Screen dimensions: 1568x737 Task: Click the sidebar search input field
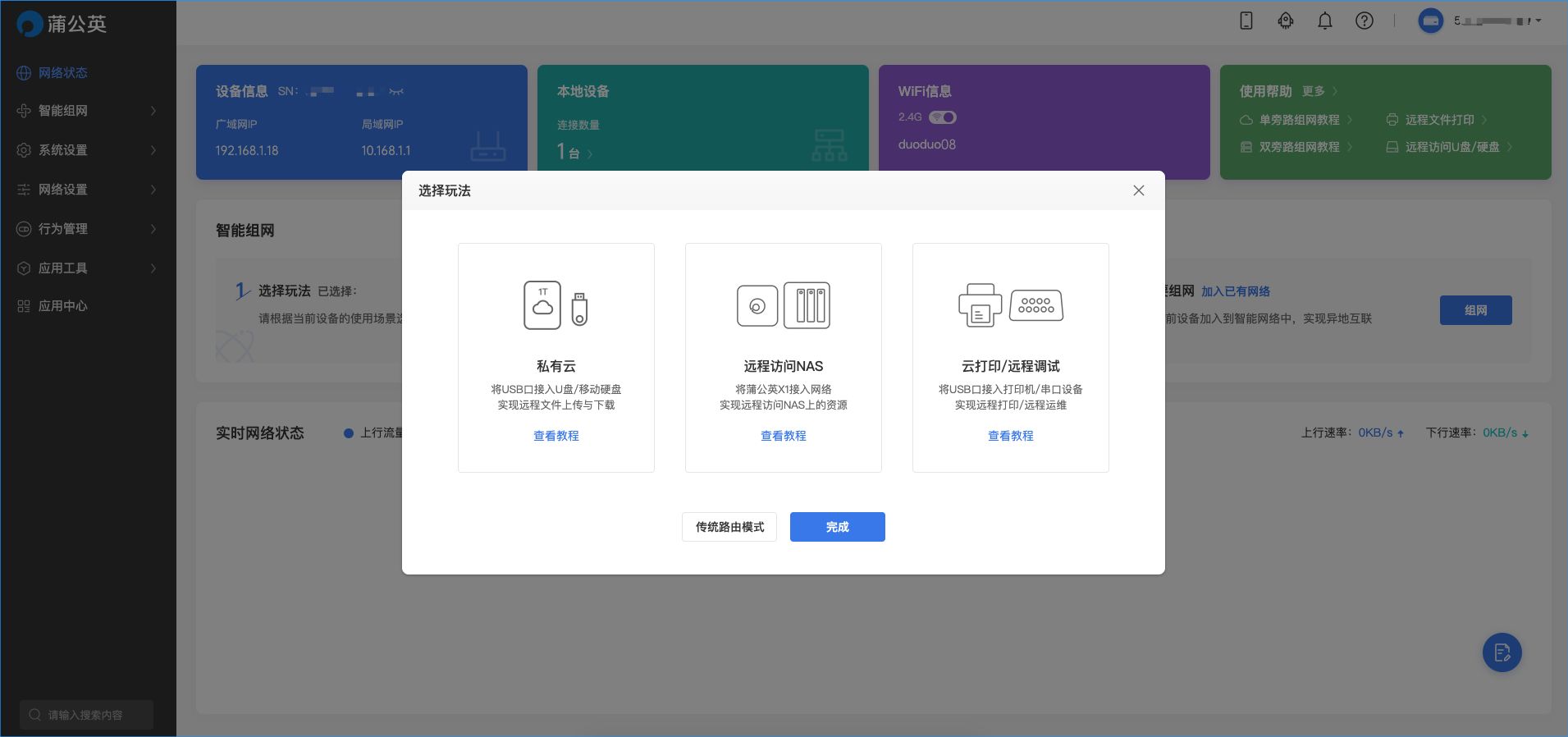(x=87, y=715)
